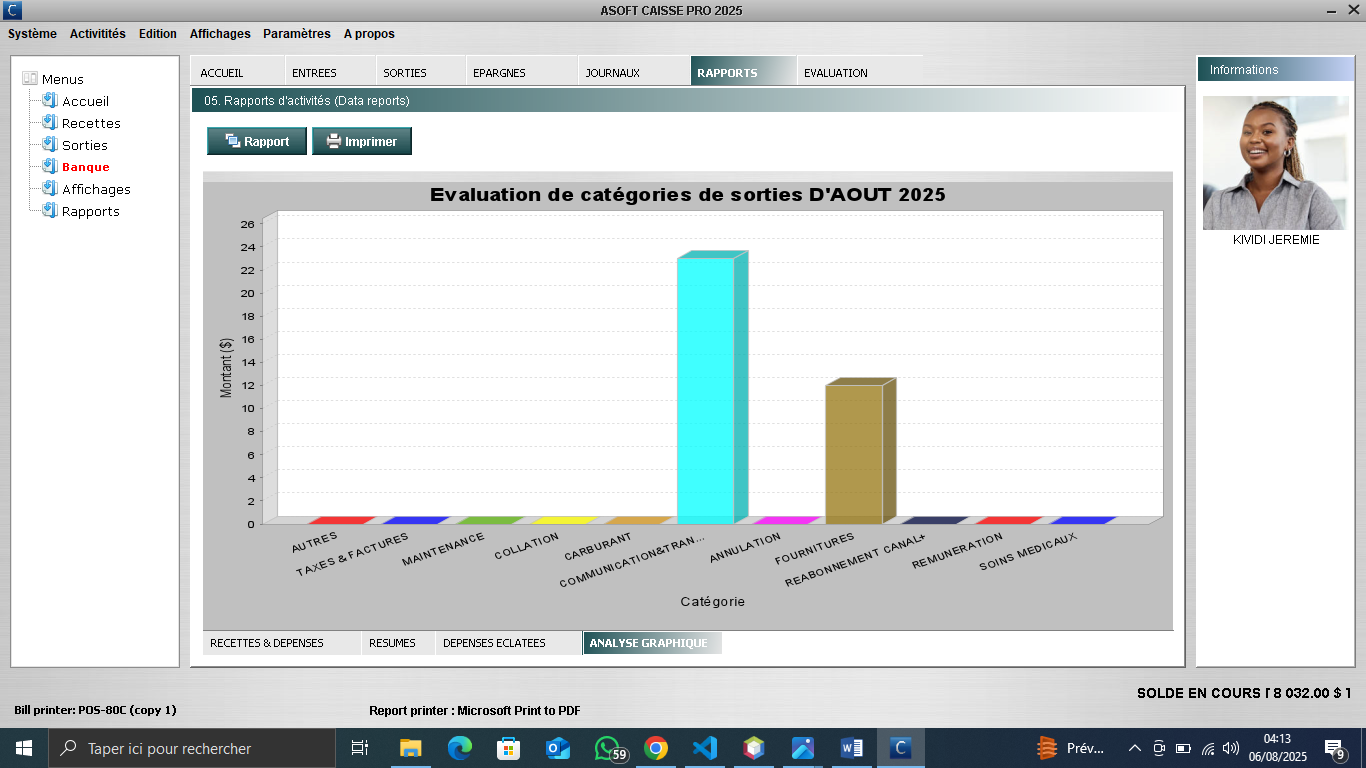The image size is (1366, 768).
Task: Click the user profile photo of Kividi Jeremie
Action: [1274, 163]
